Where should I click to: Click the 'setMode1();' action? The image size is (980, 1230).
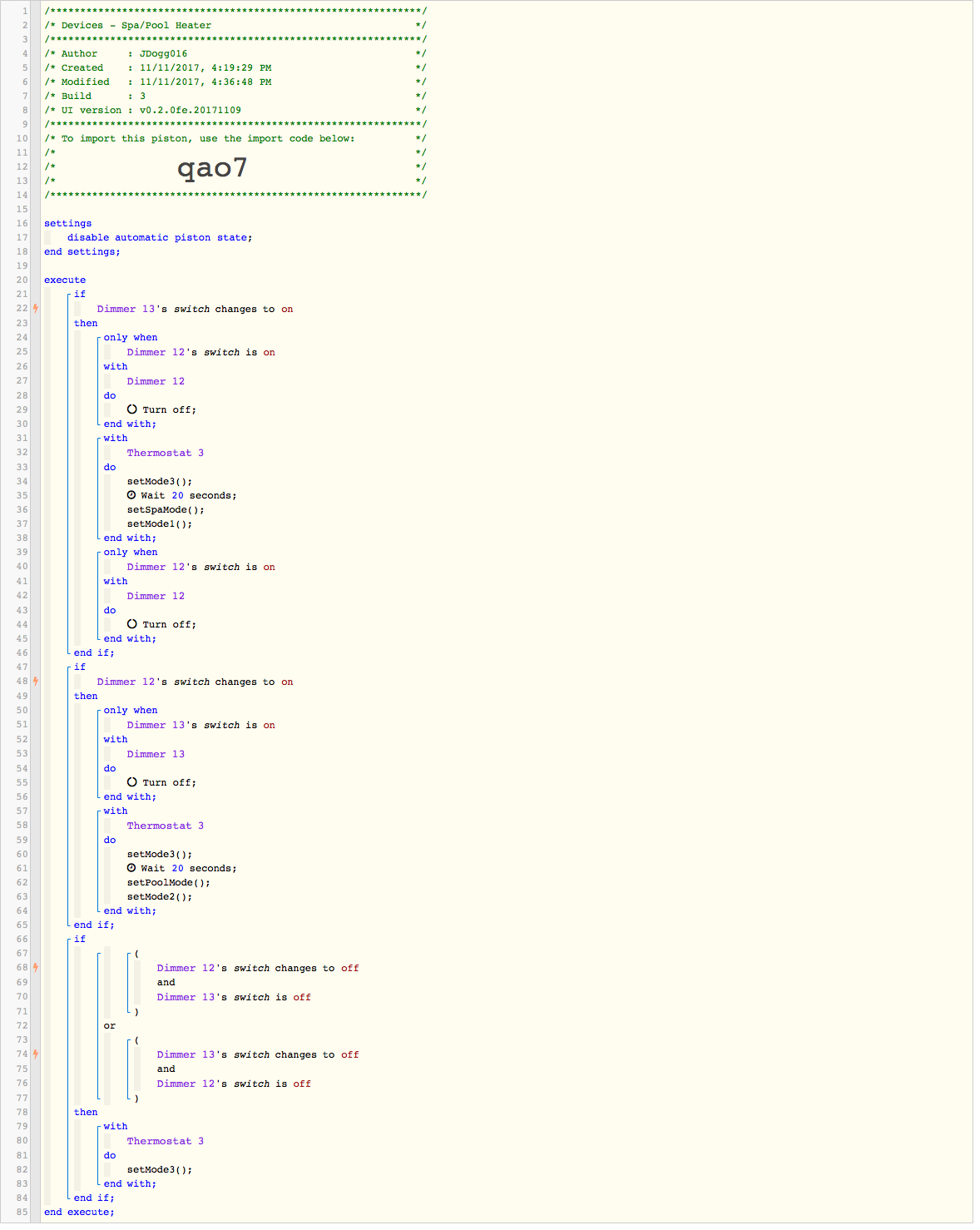[x=160, y=523]
